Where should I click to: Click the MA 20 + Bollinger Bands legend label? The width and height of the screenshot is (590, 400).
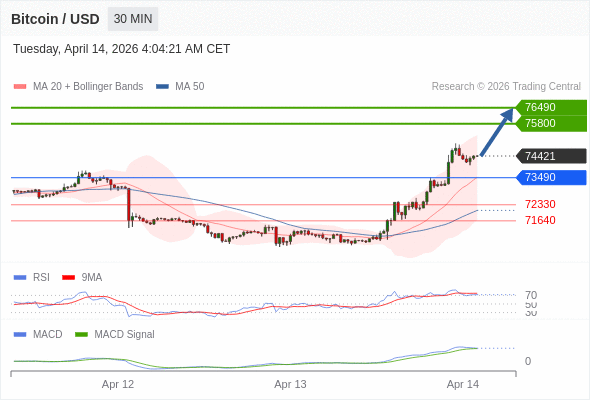click(x=88, y=87)
